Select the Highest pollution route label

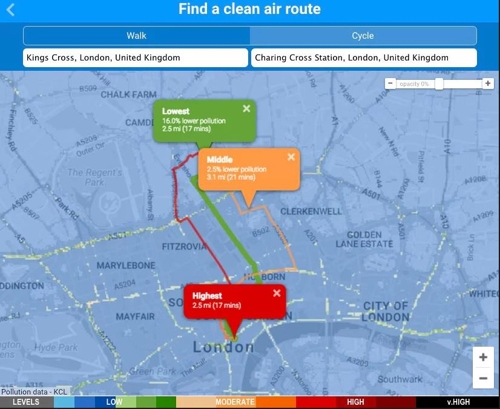pos(207,296)
